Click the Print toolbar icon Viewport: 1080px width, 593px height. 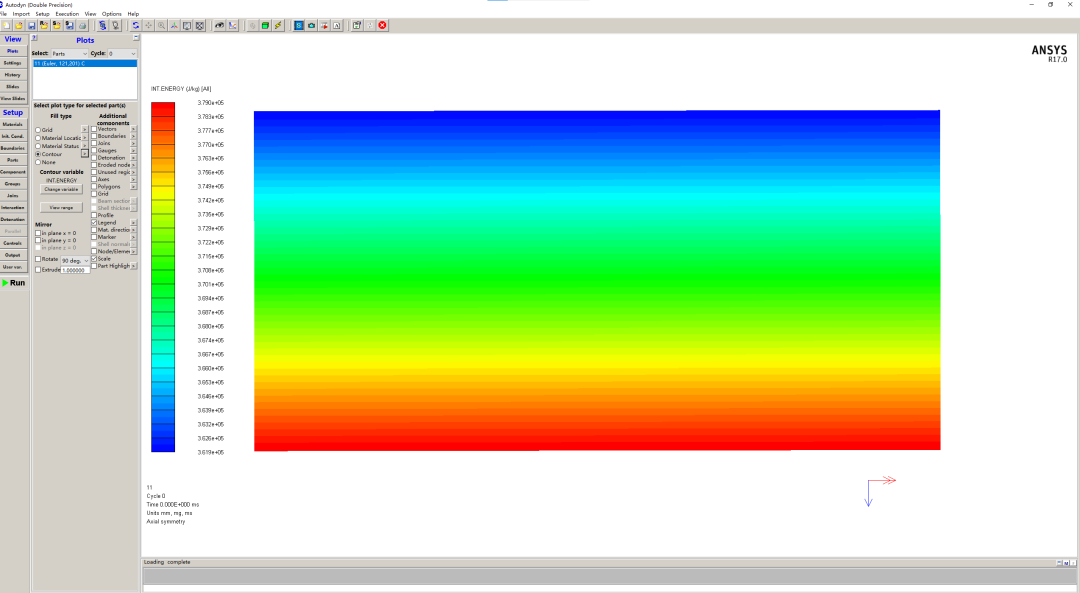83,25
